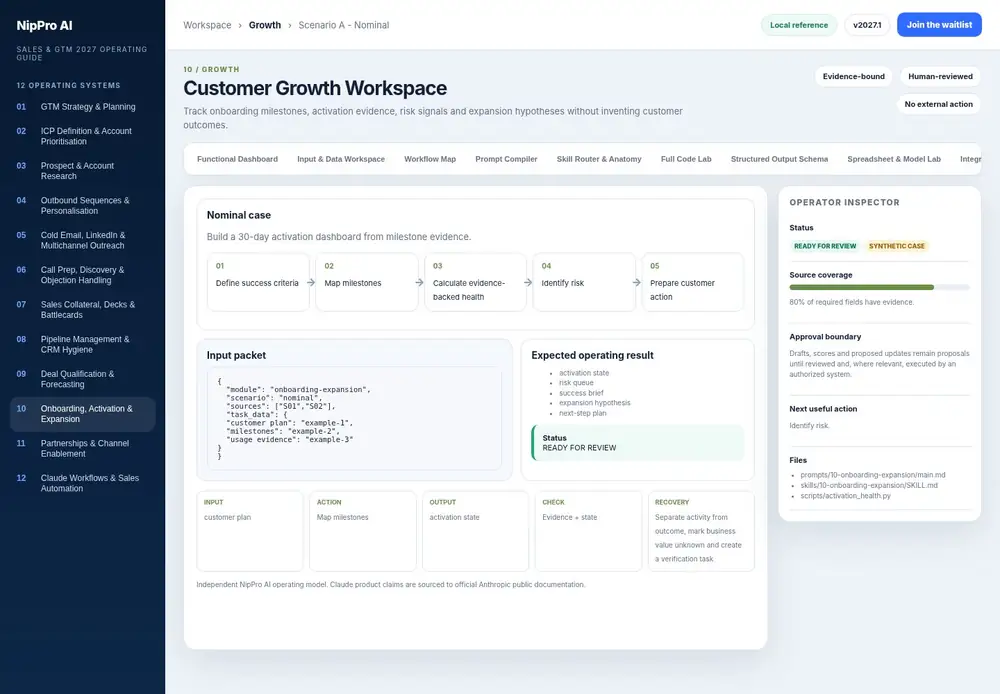This screenshot has height=694, width=1000.
Task: Click the INPUT customer plan card
Action: pyautogui.click(x=250, y=531)
